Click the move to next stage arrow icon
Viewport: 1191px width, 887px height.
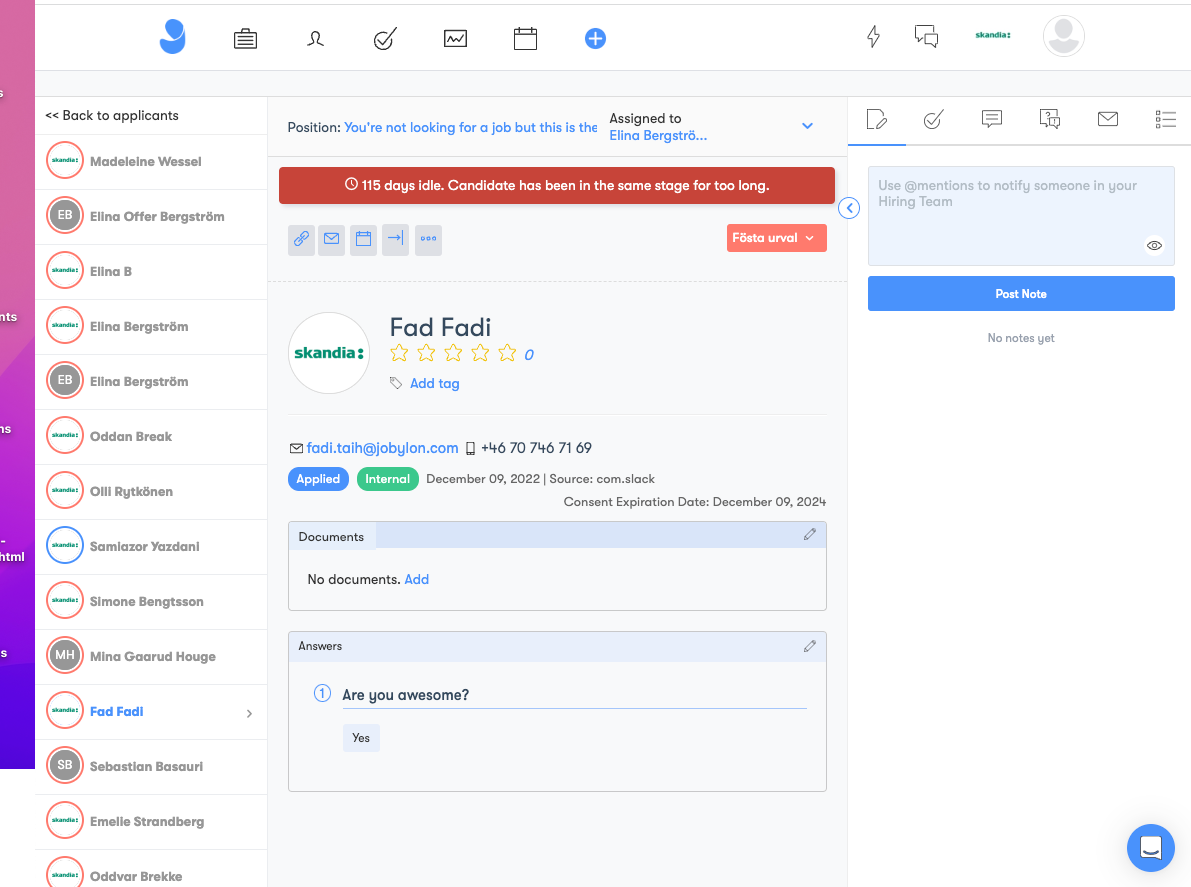(x=395, y=239)
